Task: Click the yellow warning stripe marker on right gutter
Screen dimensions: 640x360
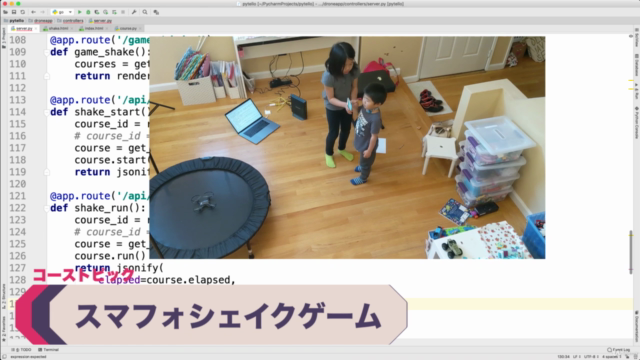Action: pyautogui.click(x=631, y=80)
